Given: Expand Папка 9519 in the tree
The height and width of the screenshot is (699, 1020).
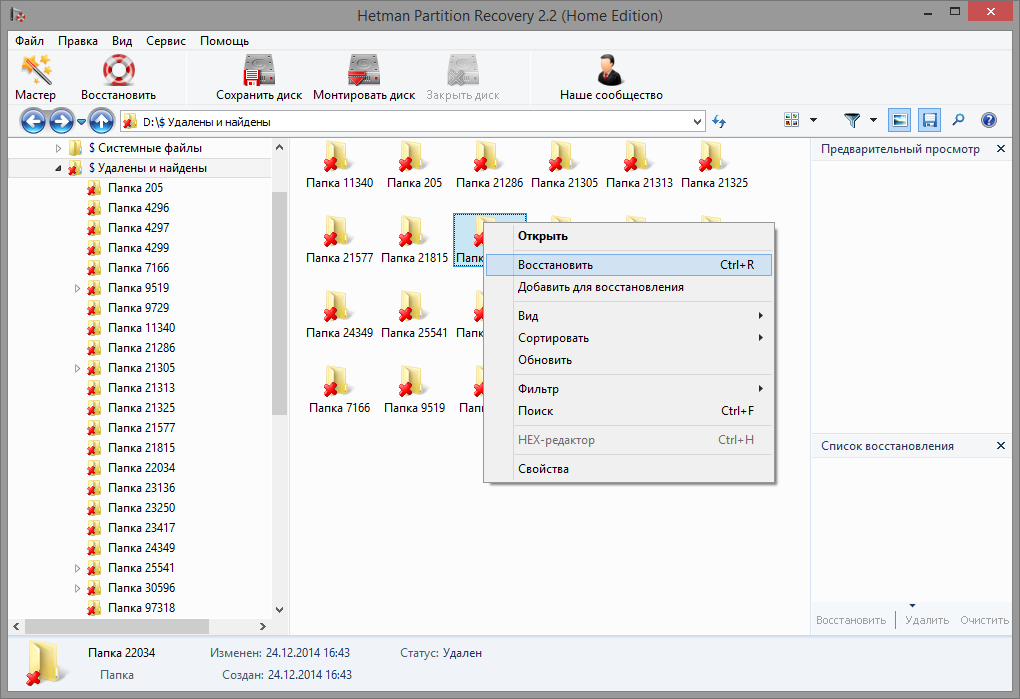Looking at the screenshot, I should click(77, 288).
